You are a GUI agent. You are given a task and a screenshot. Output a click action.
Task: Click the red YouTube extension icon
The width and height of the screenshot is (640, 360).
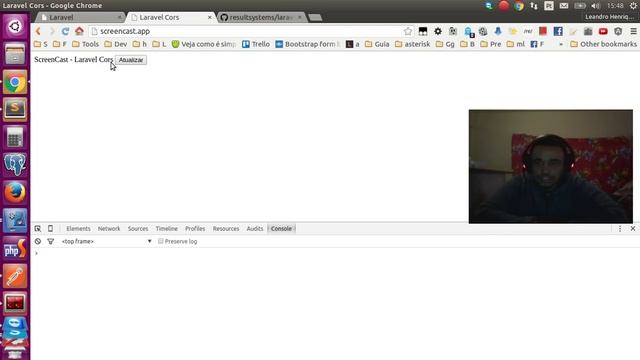tap(603, 31)
